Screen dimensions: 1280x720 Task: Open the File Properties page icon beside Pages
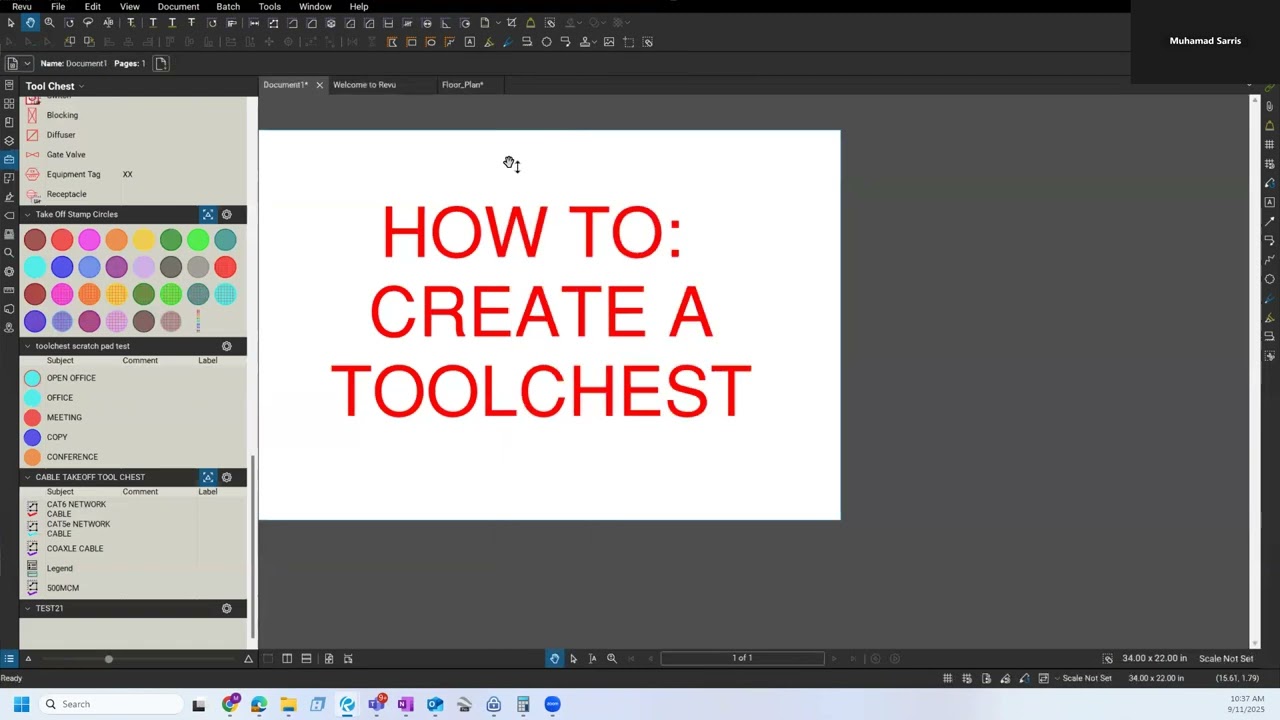[161, 63]
